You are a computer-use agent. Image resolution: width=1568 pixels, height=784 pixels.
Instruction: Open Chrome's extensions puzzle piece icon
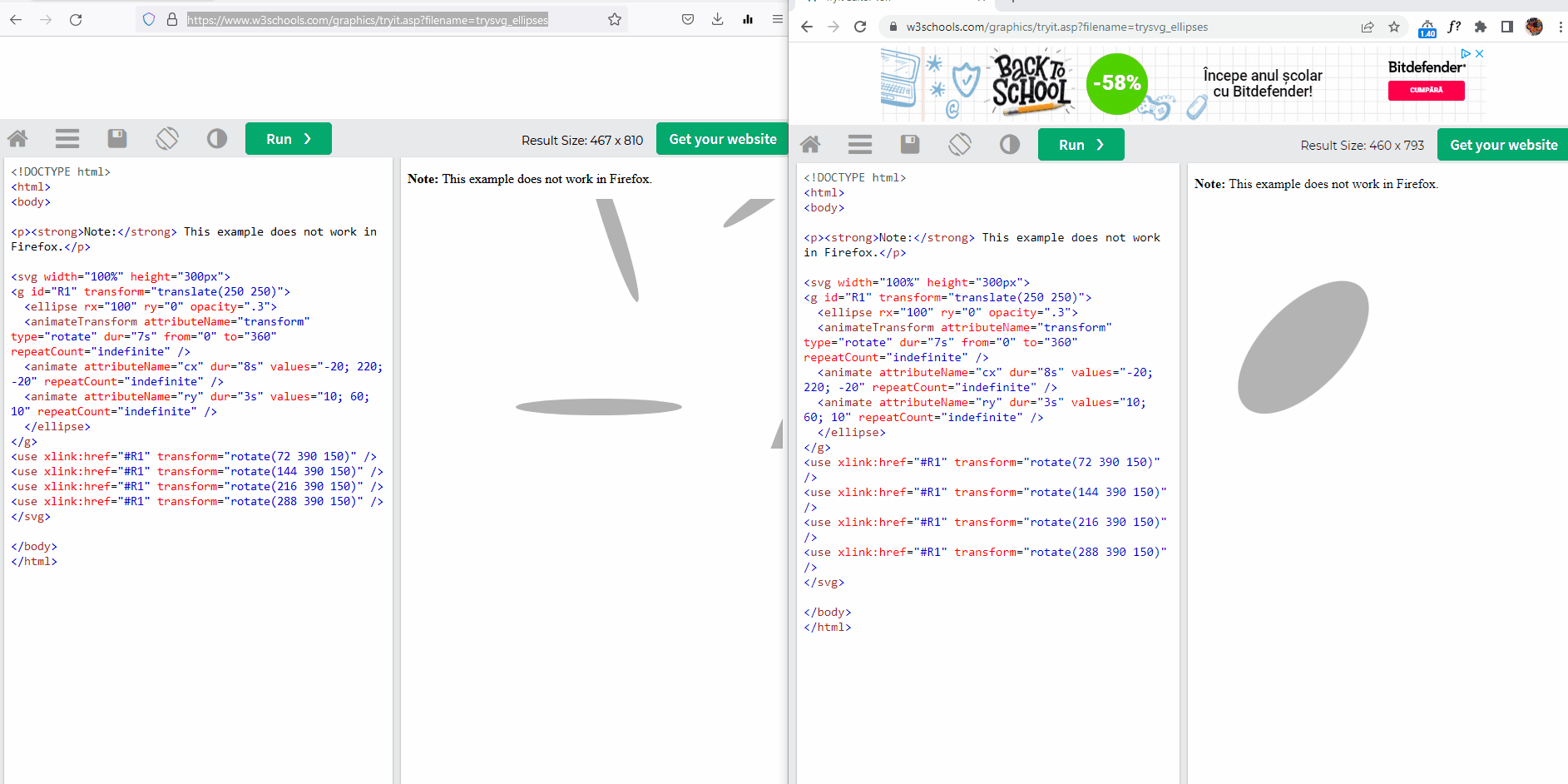(1481, 27)
